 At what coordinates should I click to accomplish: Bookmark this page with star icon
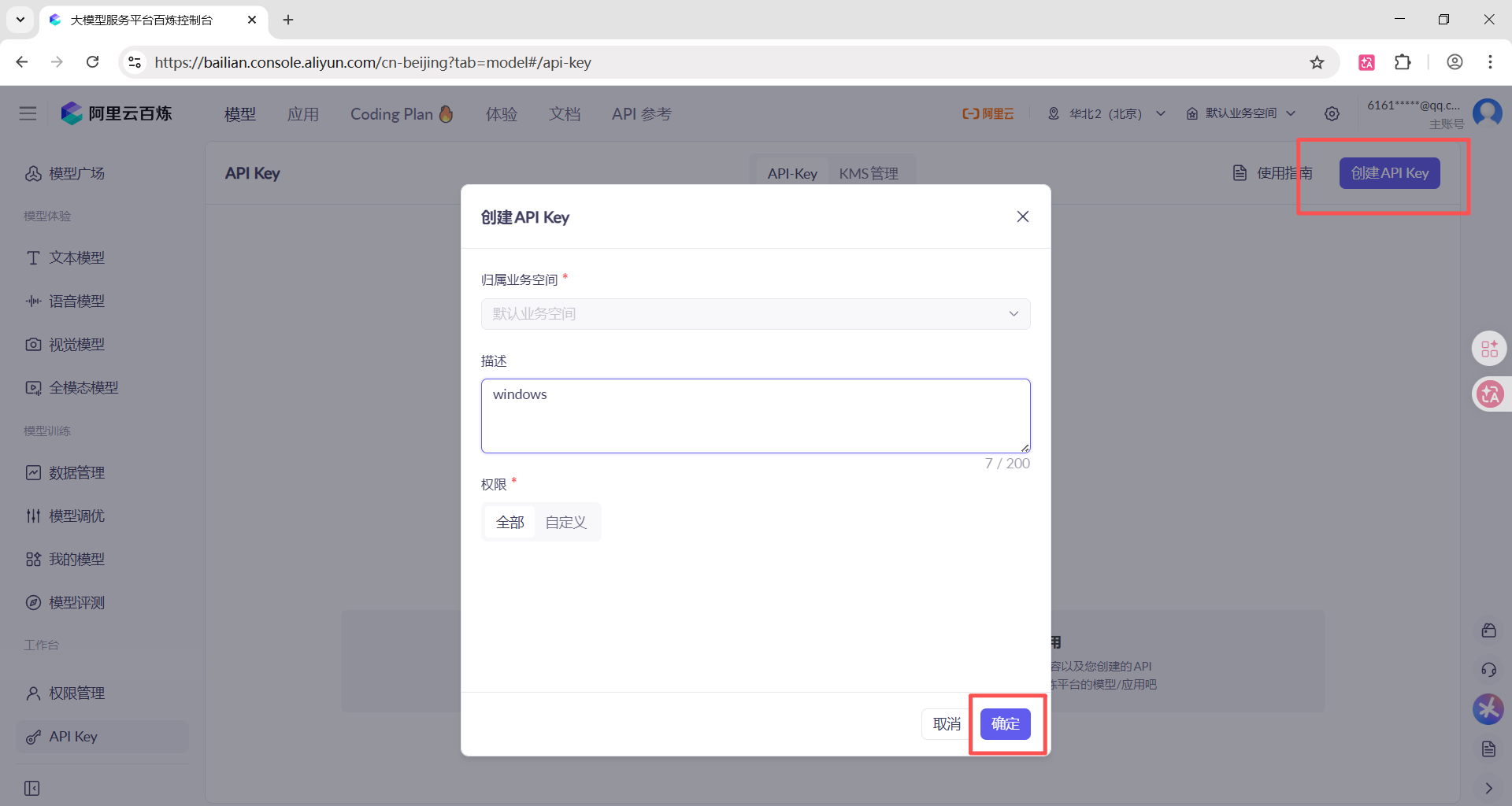tap(1317, 62)
